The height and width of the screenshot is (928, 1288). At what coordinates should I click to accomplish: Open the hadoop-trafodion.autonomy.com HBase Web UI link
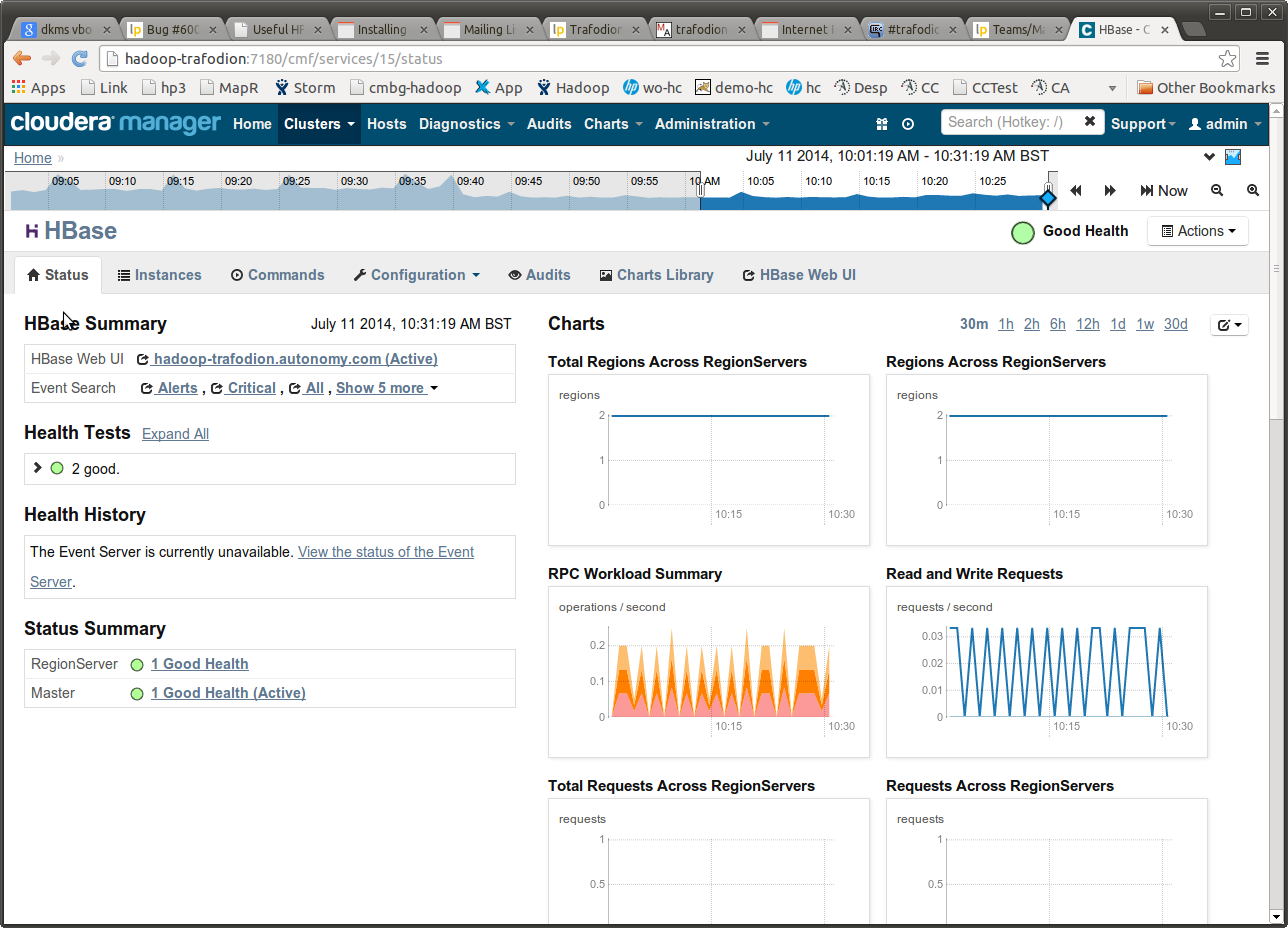pos(294,359)
